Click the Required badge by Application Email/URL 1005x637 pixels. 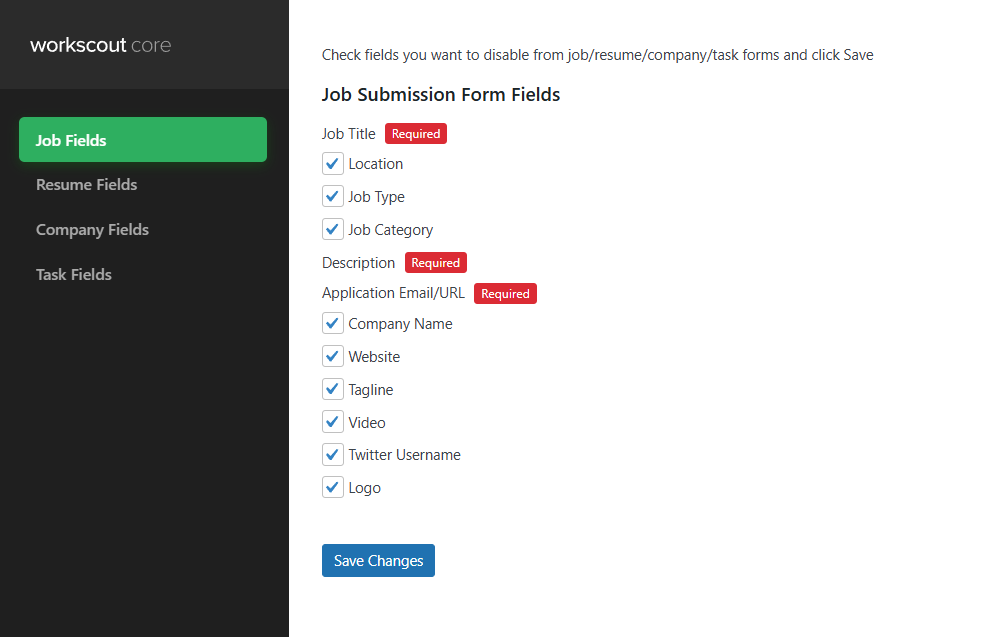coord(505,294)
